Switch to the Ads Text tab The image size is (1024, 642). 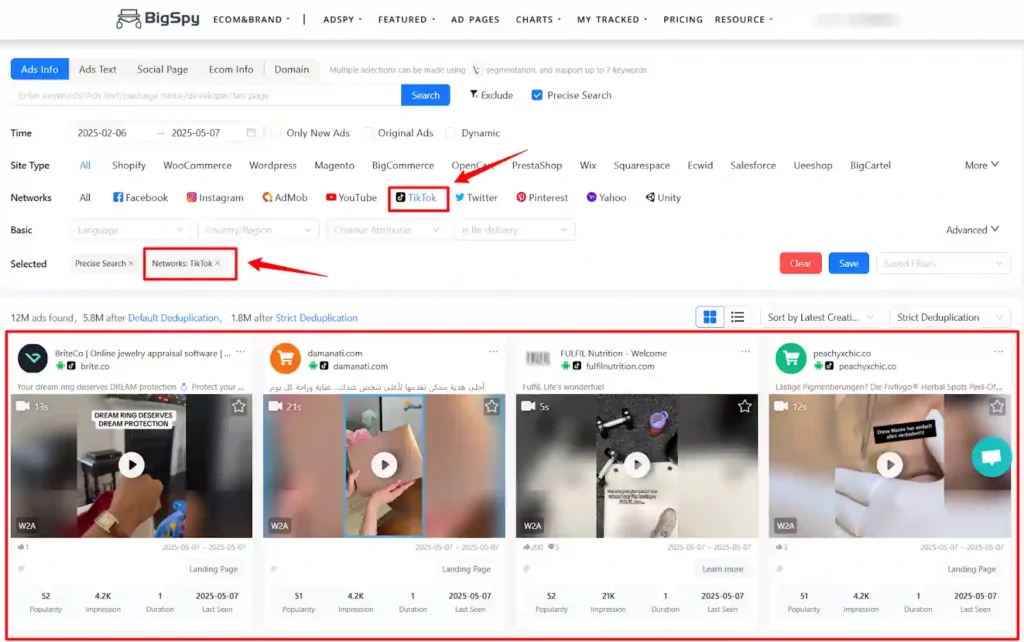98,69
